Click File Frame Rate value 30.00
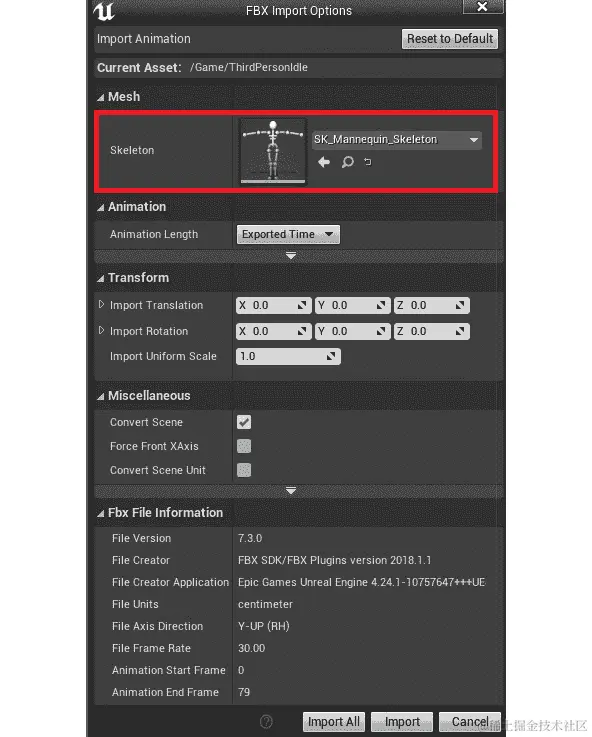 [251, 648]
